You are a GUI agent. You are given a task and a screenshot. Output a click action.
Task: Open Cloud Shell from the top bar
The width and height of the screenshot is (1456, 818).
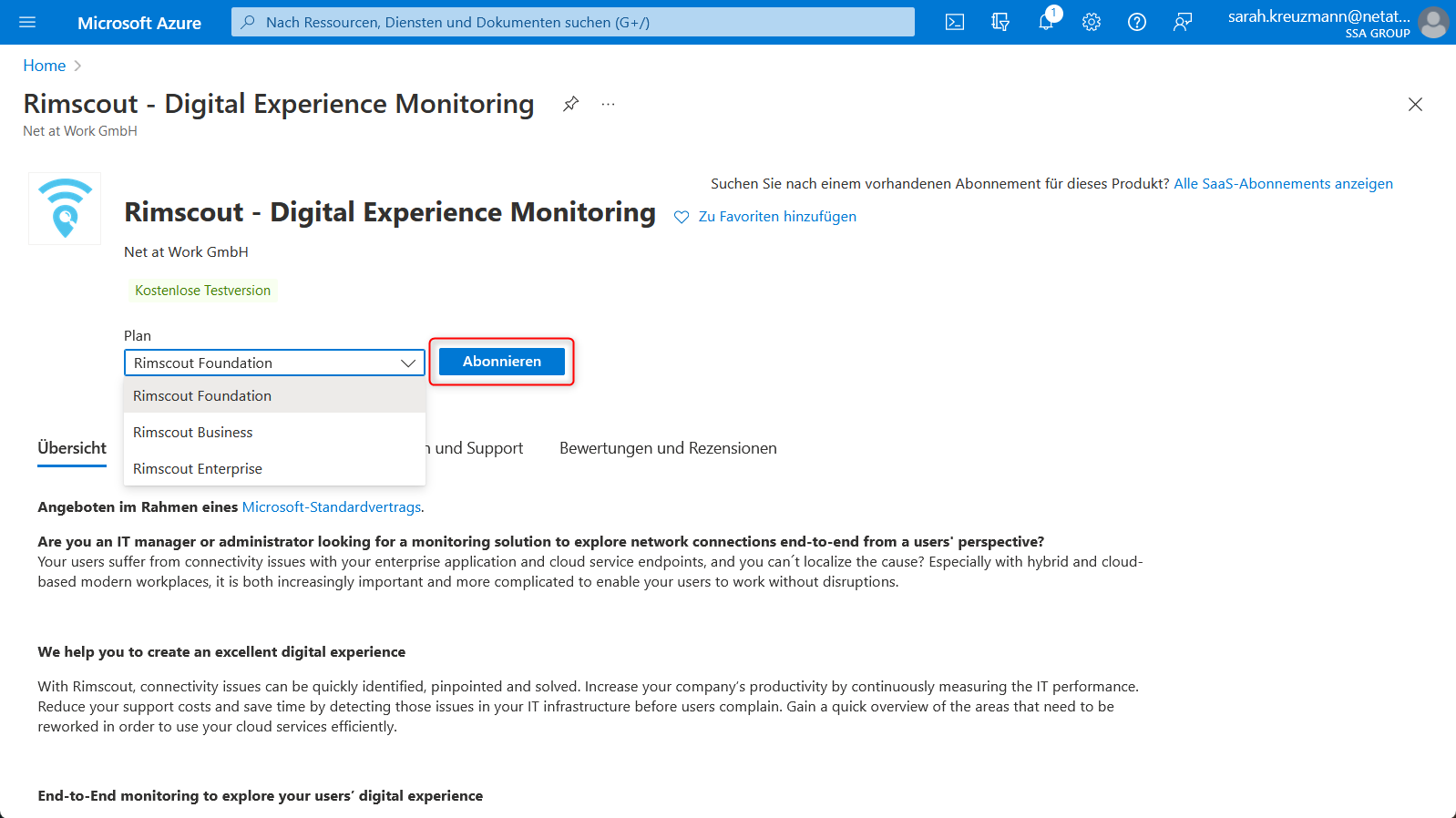[x=955, y=22]
